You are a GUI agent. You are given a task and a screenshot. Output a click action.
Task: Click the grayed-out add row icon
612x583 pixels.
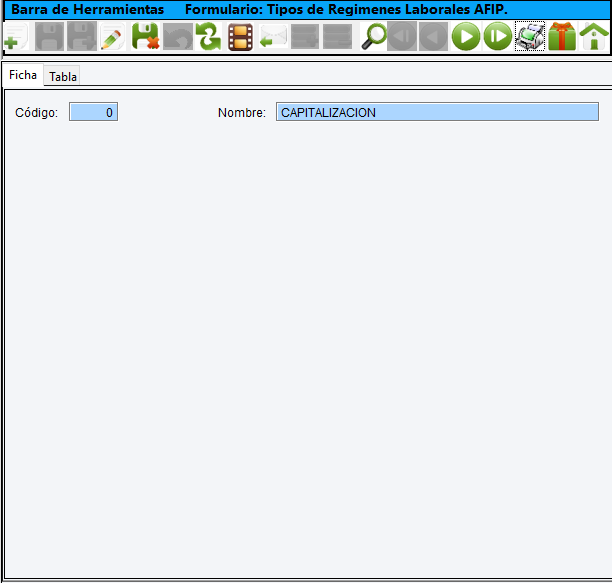(x=305, y=37)
